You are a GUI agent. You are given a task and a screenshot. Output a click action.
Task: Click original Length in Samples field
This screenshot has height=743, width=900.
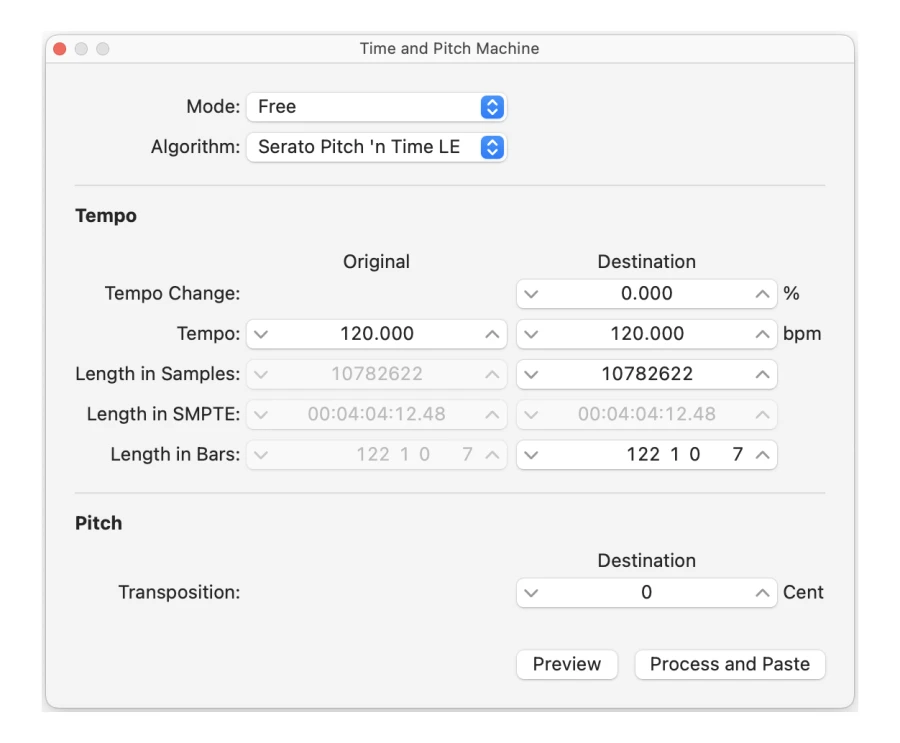click(x=377, y=374)
